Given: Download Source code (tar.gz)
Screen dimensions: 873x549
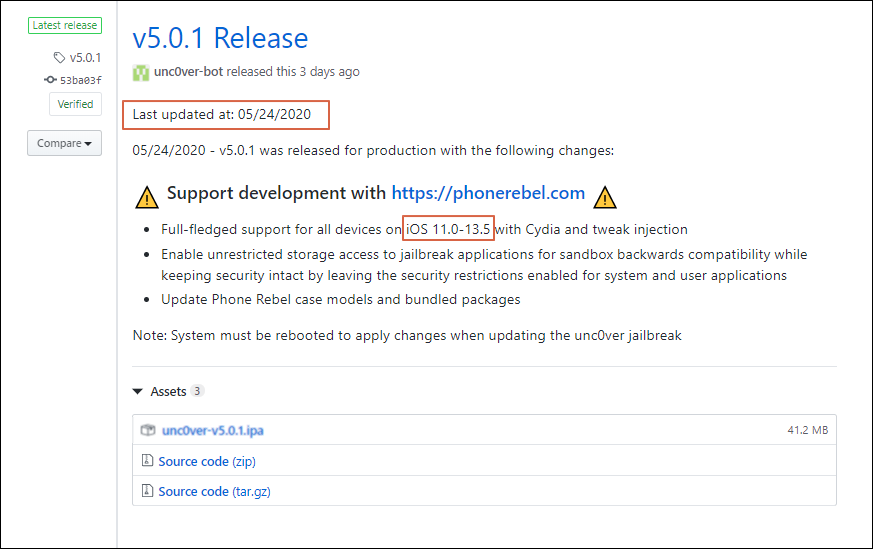Looking at the screenshot, I should click(x=214, y=492).
